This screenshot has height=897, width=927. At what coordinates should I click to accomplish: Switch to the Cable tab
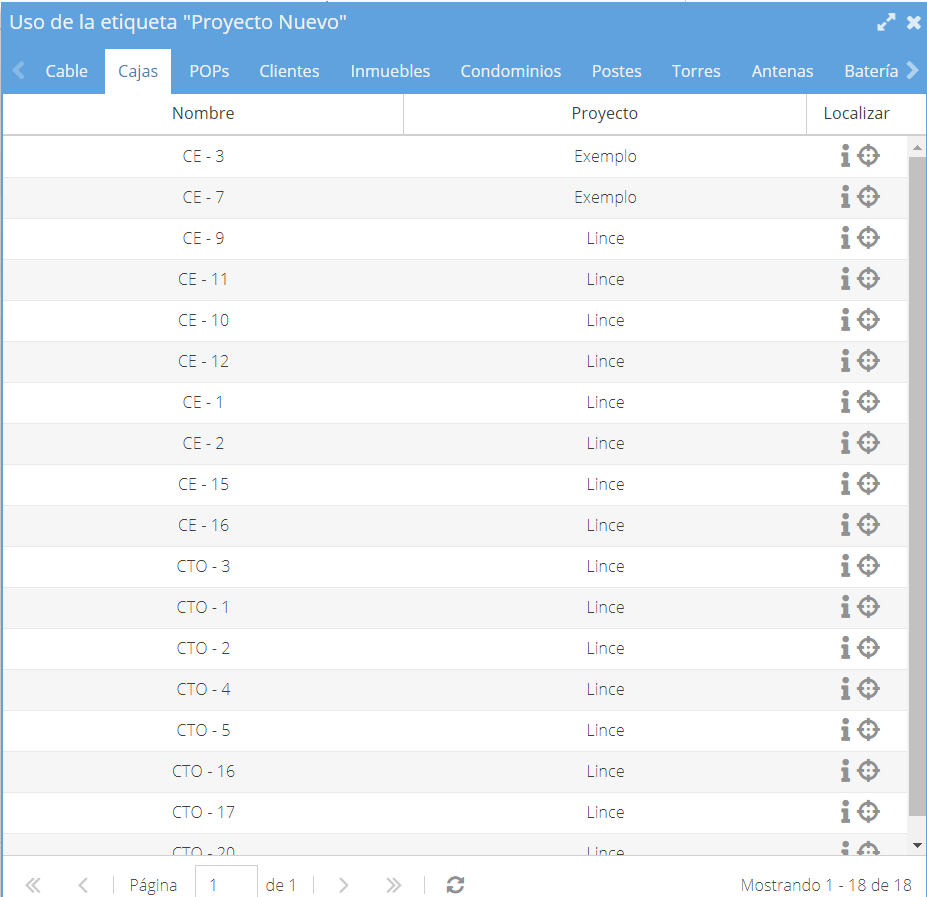click(66, 71)
